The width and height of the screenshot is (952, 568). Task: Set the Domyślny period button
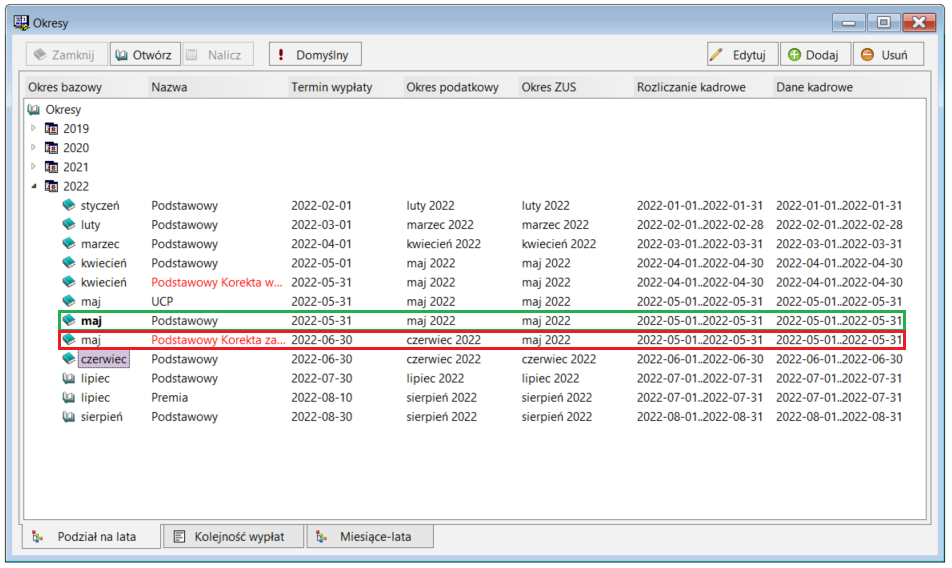pyautogui.click(x=315, y=55)
